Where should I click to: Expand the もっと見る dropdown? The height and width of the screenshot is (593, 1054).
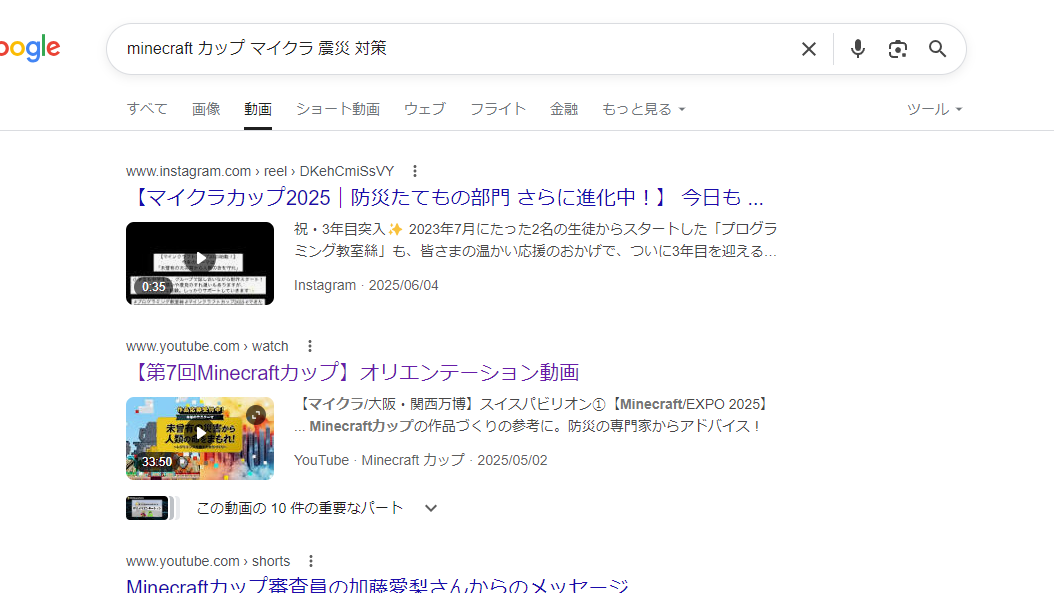pyautogui.click(x=643, y=109)
